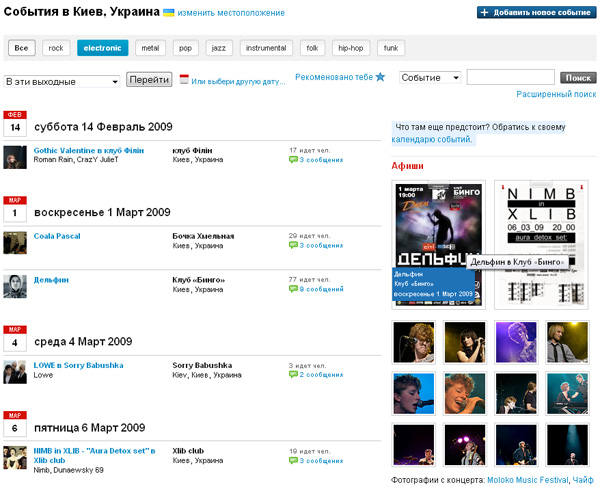Open 2 сообщения link for LOWE
The image size is (600, 487).
point(321,375)
